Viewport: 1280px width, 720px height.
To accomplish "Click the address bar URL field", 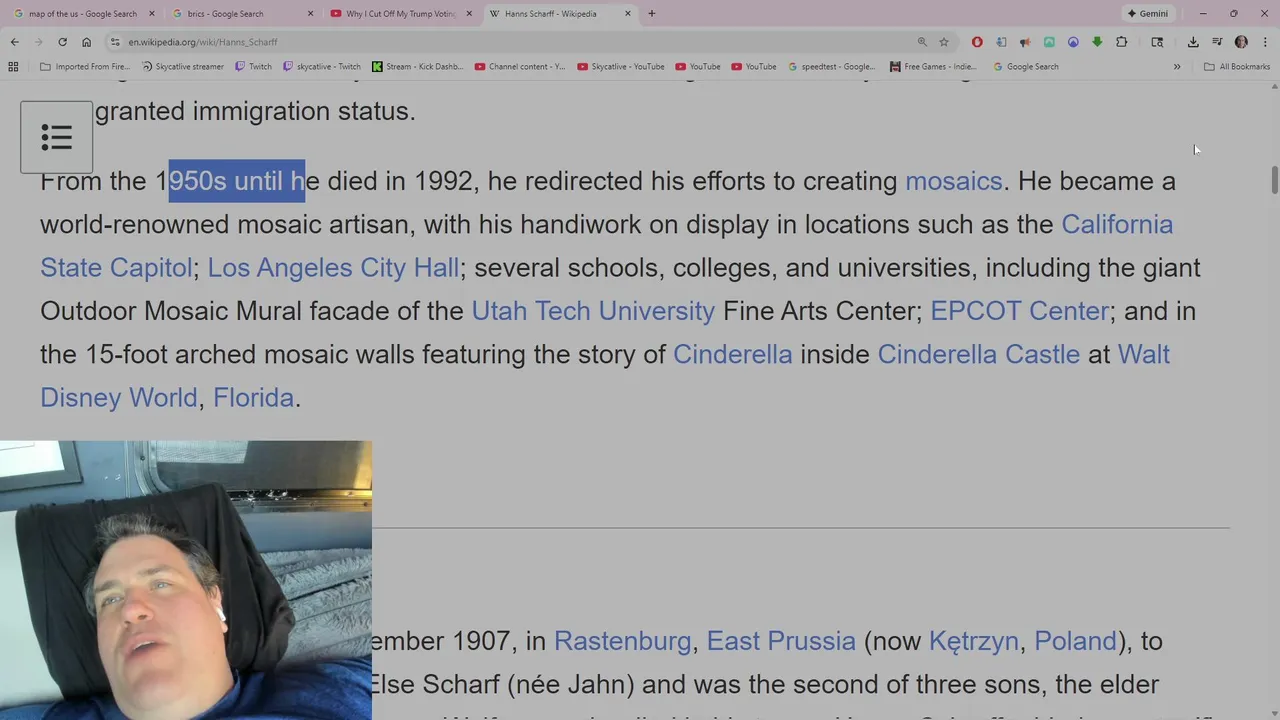I will [x=520, y=42].
